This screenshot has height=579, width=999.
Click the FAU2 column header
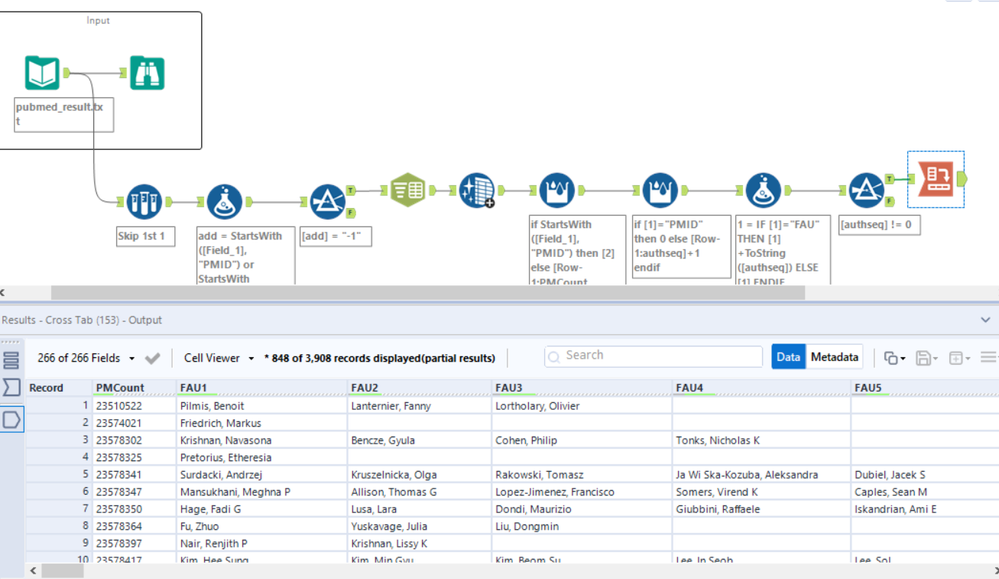pos(419,388)
